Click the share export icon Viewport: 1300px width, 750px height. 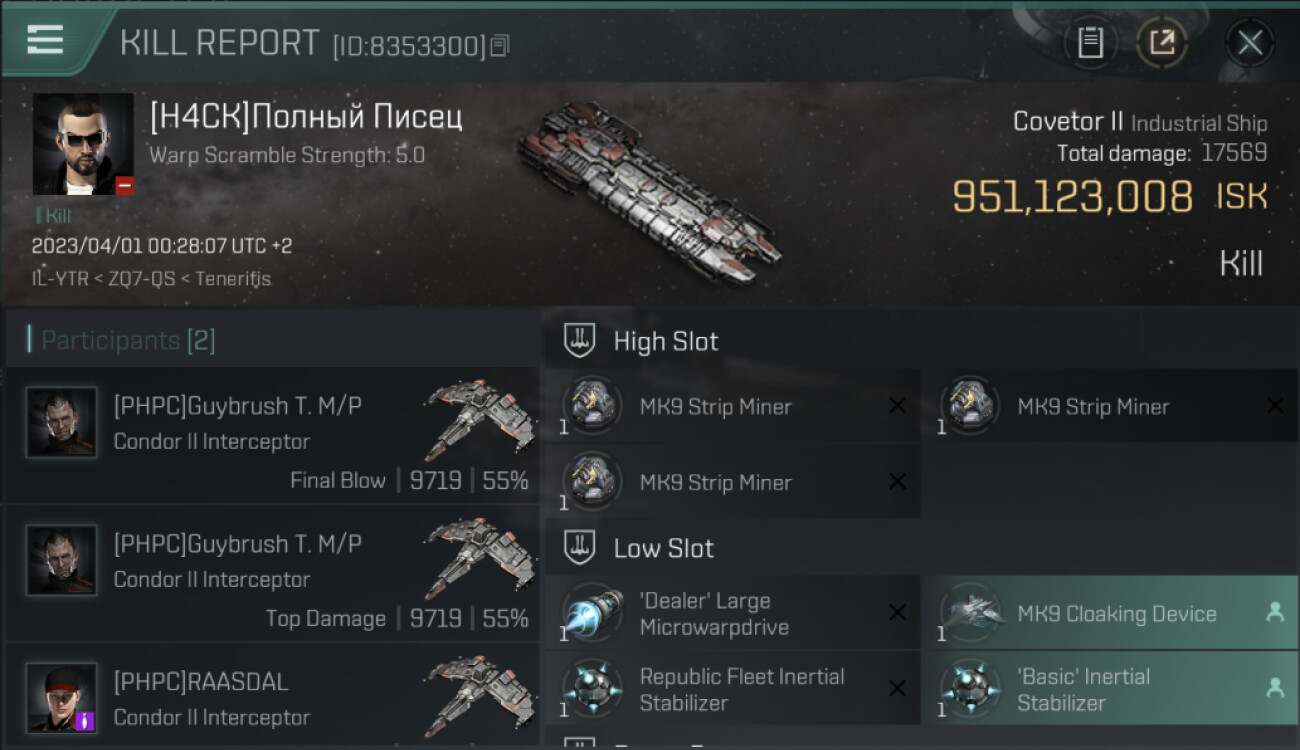[x=1161, y=42]
